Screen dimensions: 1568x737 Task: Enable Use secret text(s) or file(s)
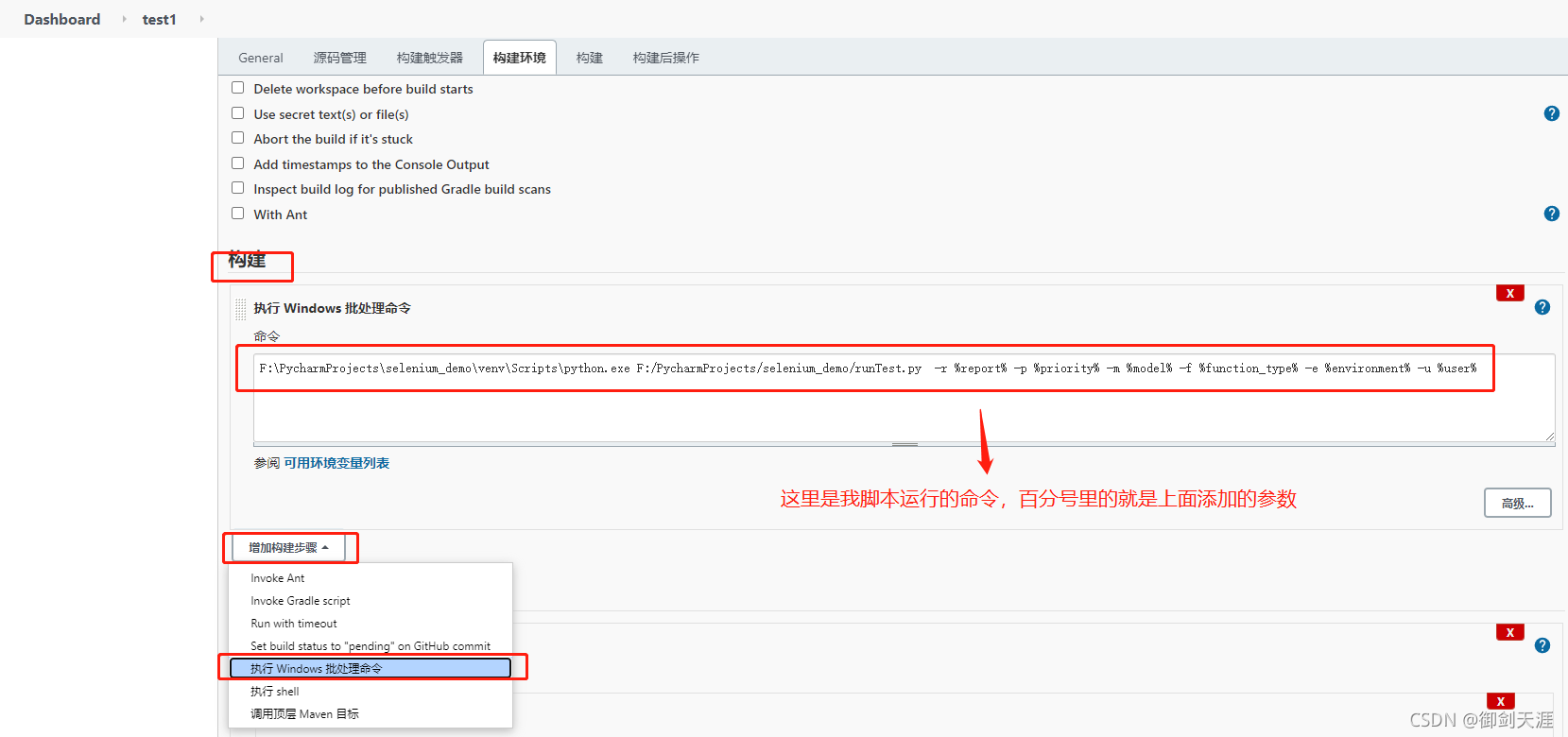(238, 113)
